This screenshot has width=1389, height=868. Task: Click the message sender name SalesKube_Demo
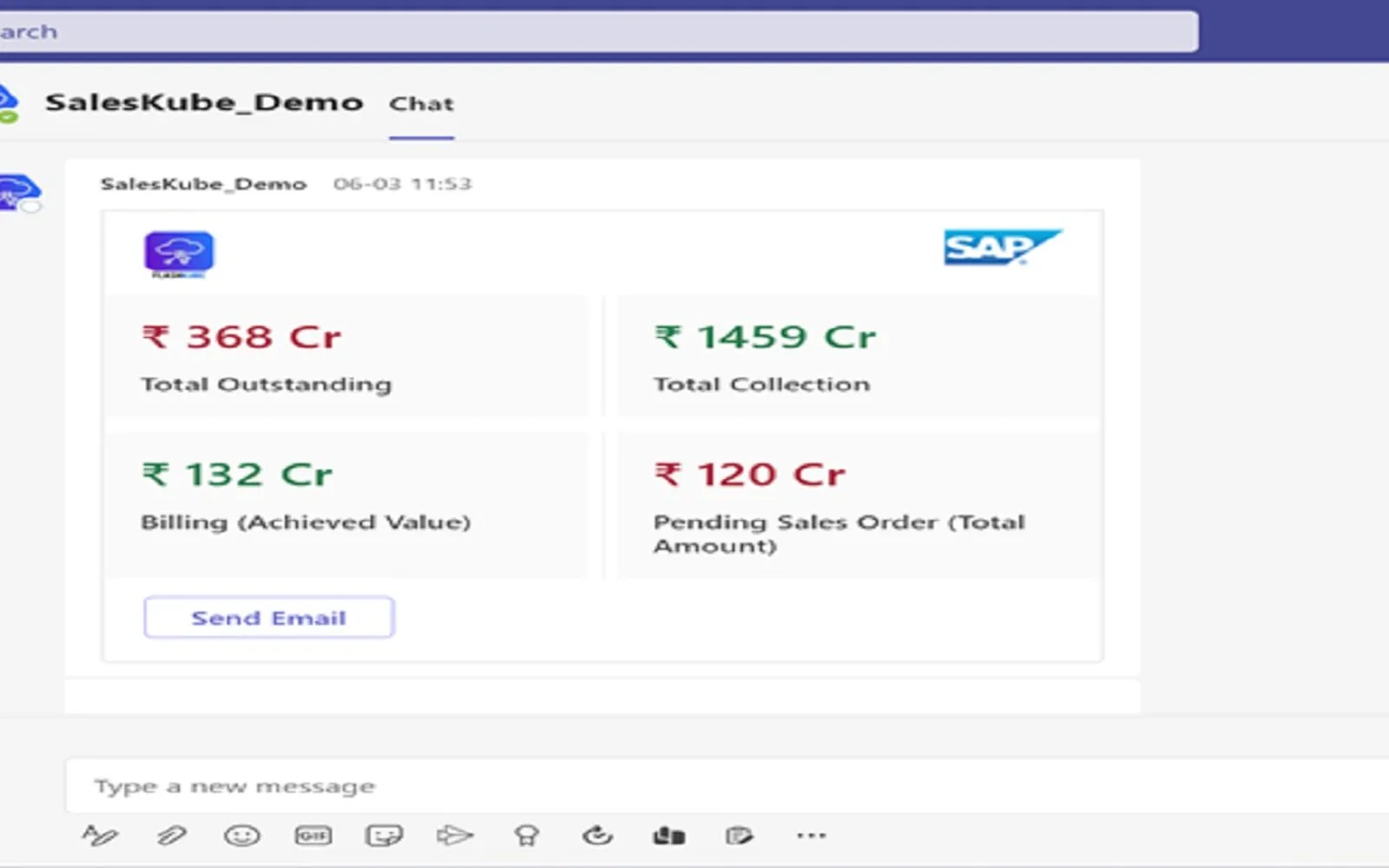(203, 184)
